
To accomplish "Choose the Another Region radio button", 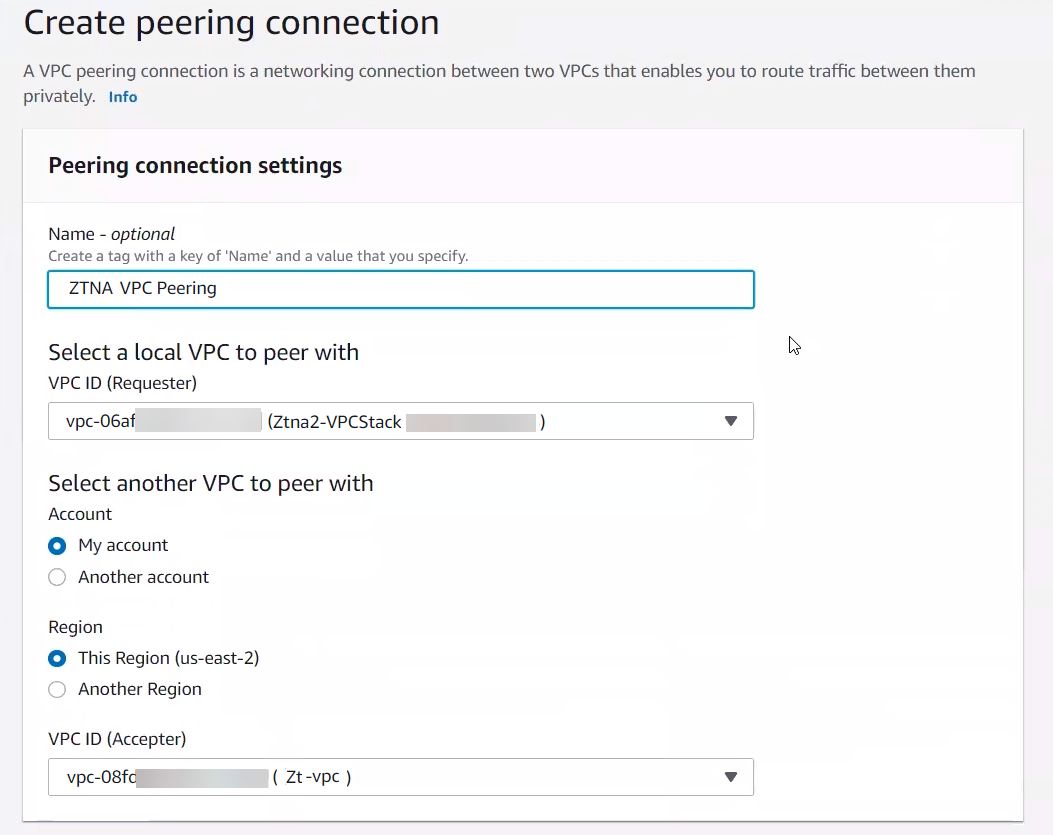I will (x=58, y=689).
